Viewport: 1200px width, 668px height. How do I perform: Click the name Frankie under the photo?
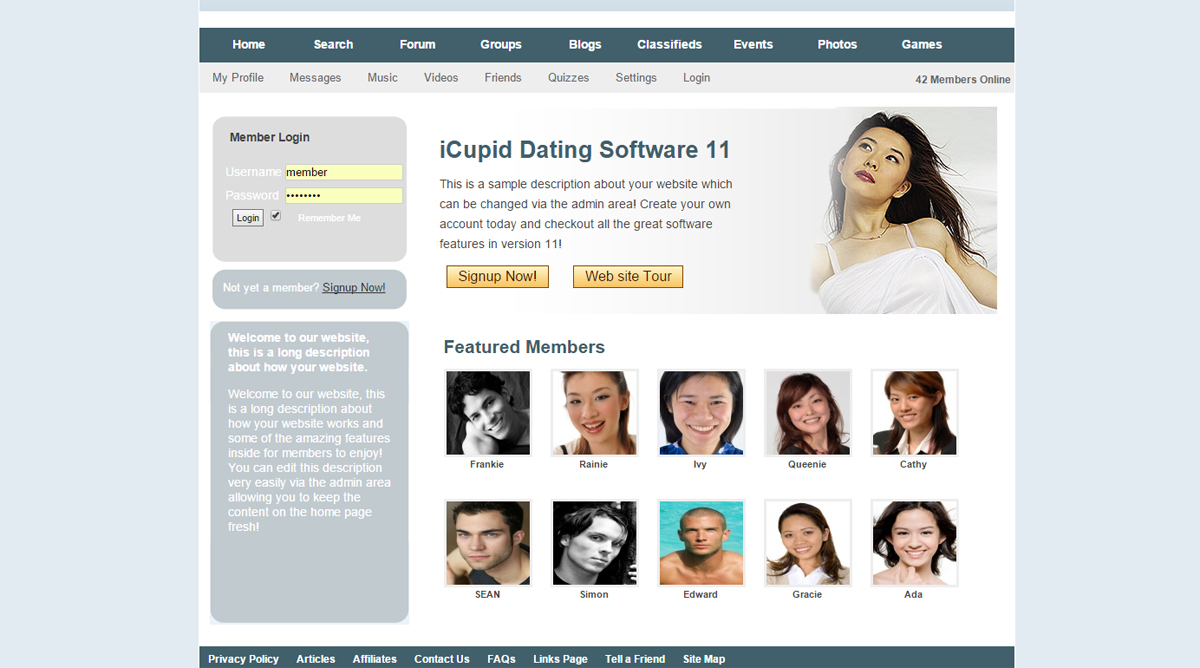(x=487, y=465)
